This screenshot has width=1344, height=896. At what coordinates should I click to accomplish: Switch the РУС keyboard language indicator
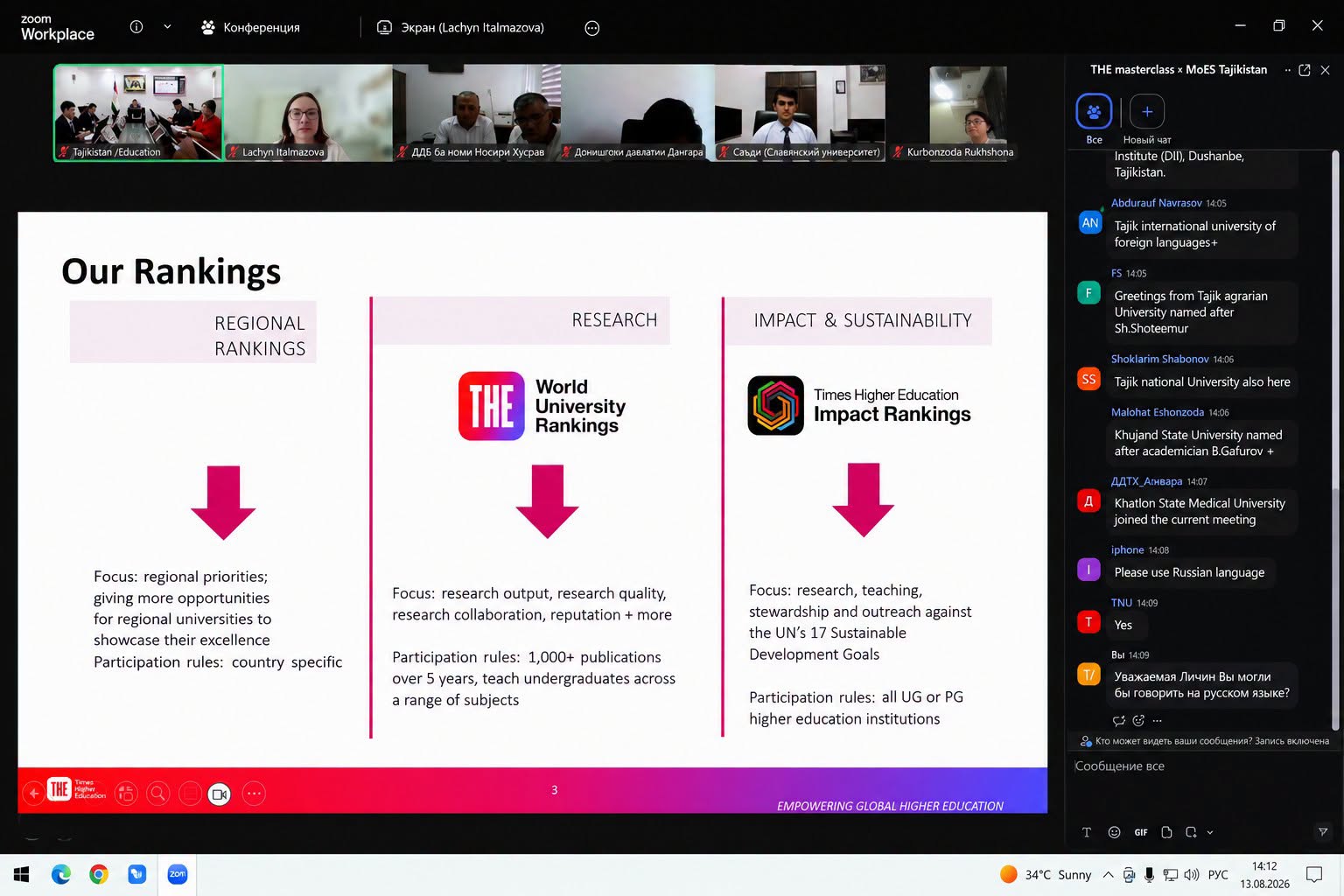click(1218, 874)
